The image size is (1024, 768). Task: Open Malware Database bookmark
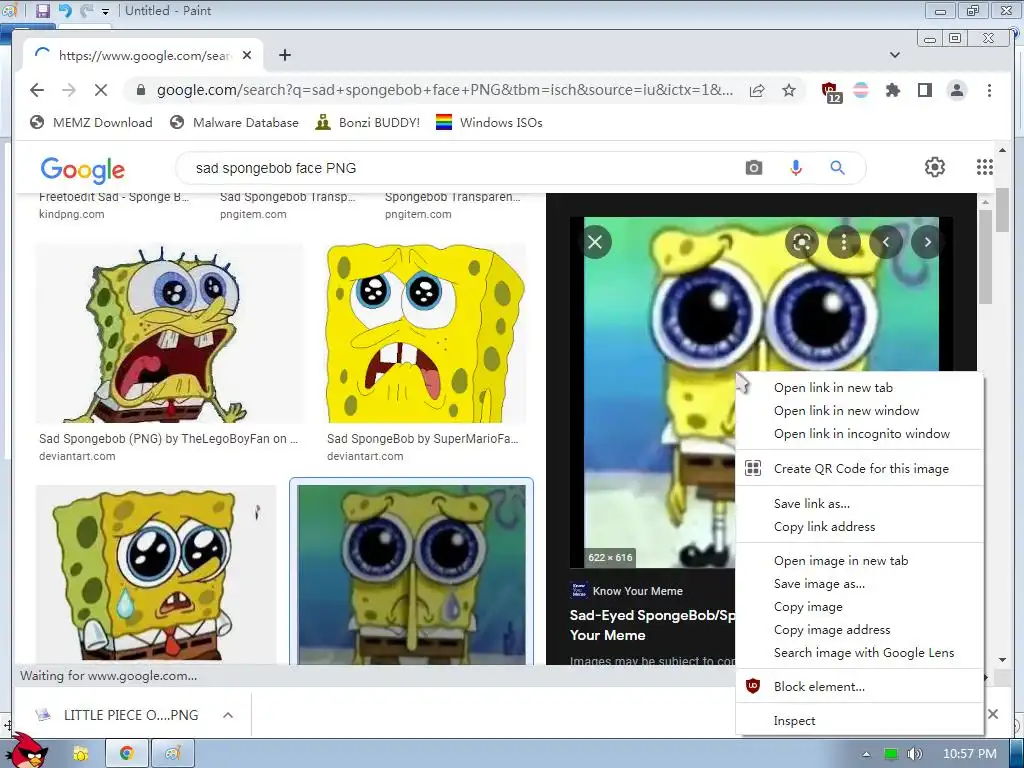pyautogui.click(x=234, y=123)
